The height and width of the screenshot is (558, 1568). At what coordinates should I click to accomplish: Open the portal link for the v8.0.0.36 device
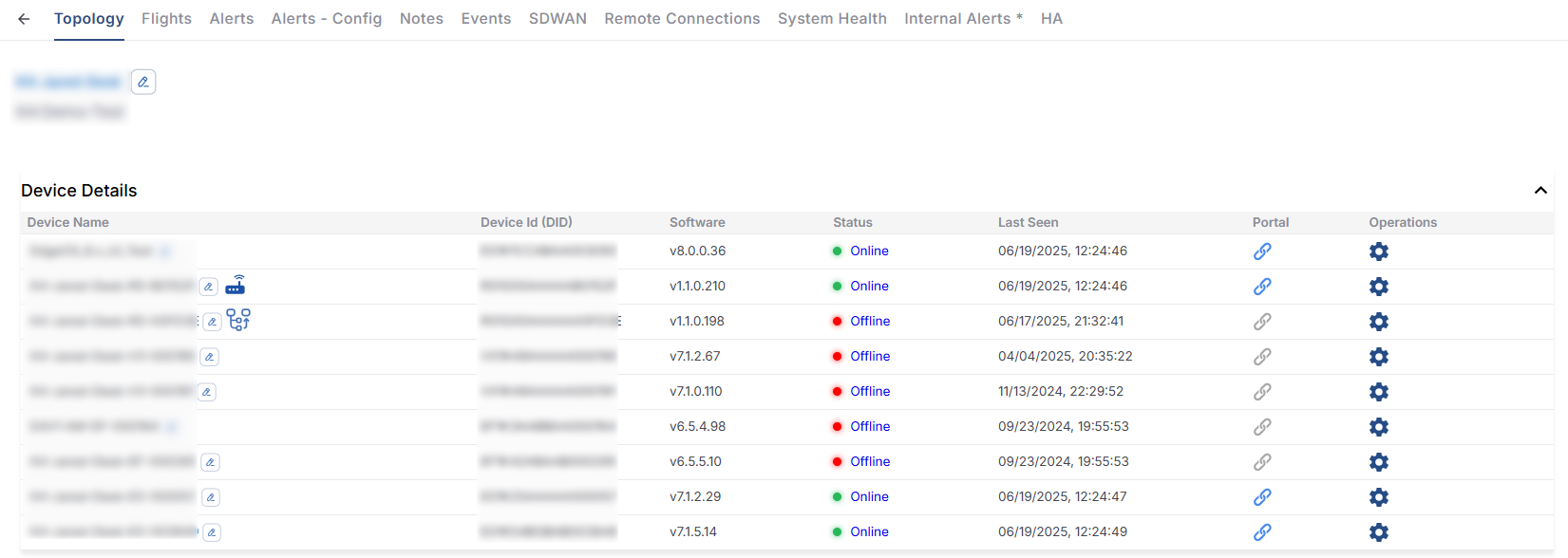(x=1262, y=251)
